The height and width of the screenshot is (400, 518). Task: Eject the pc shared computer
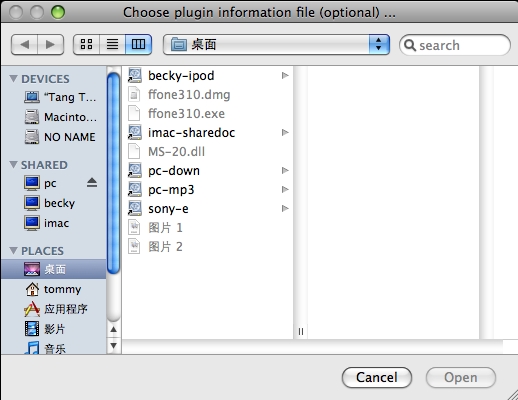(92, 183)
